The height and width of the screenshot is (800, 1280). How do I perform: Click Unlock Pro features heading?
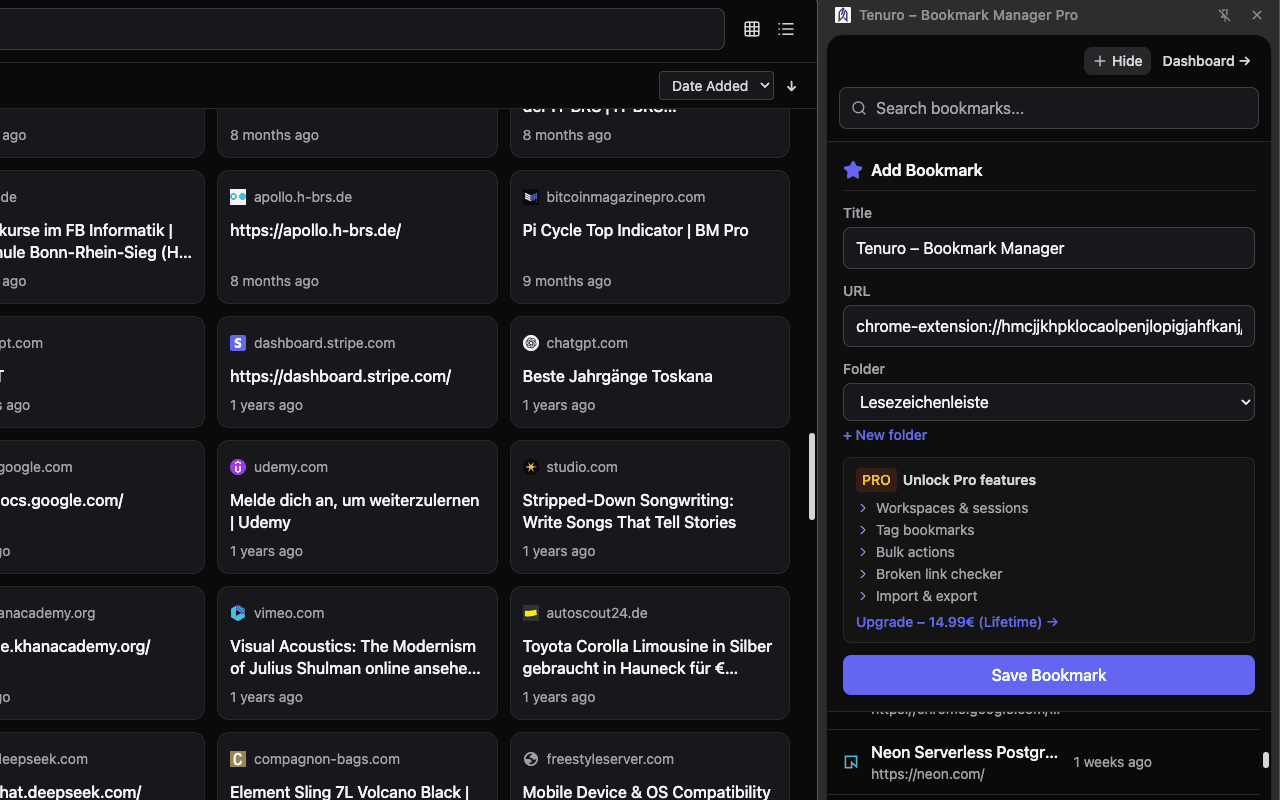(969, 480)
